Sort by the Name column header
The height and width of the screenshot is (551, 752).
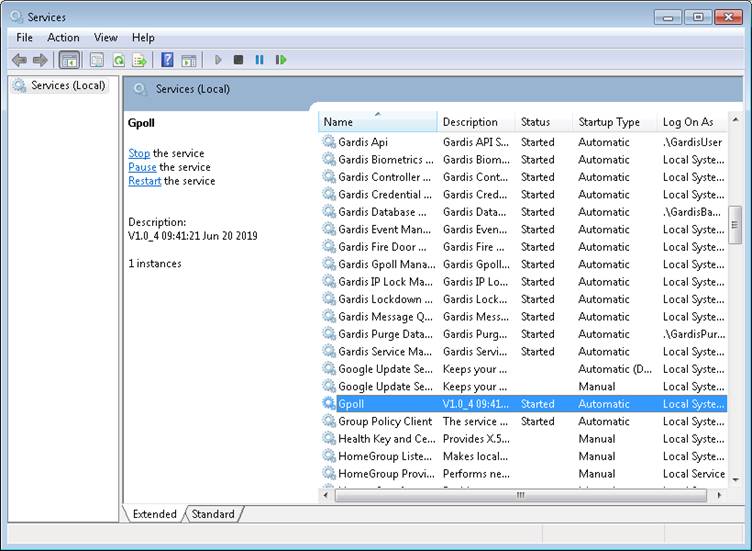(377, 122)
